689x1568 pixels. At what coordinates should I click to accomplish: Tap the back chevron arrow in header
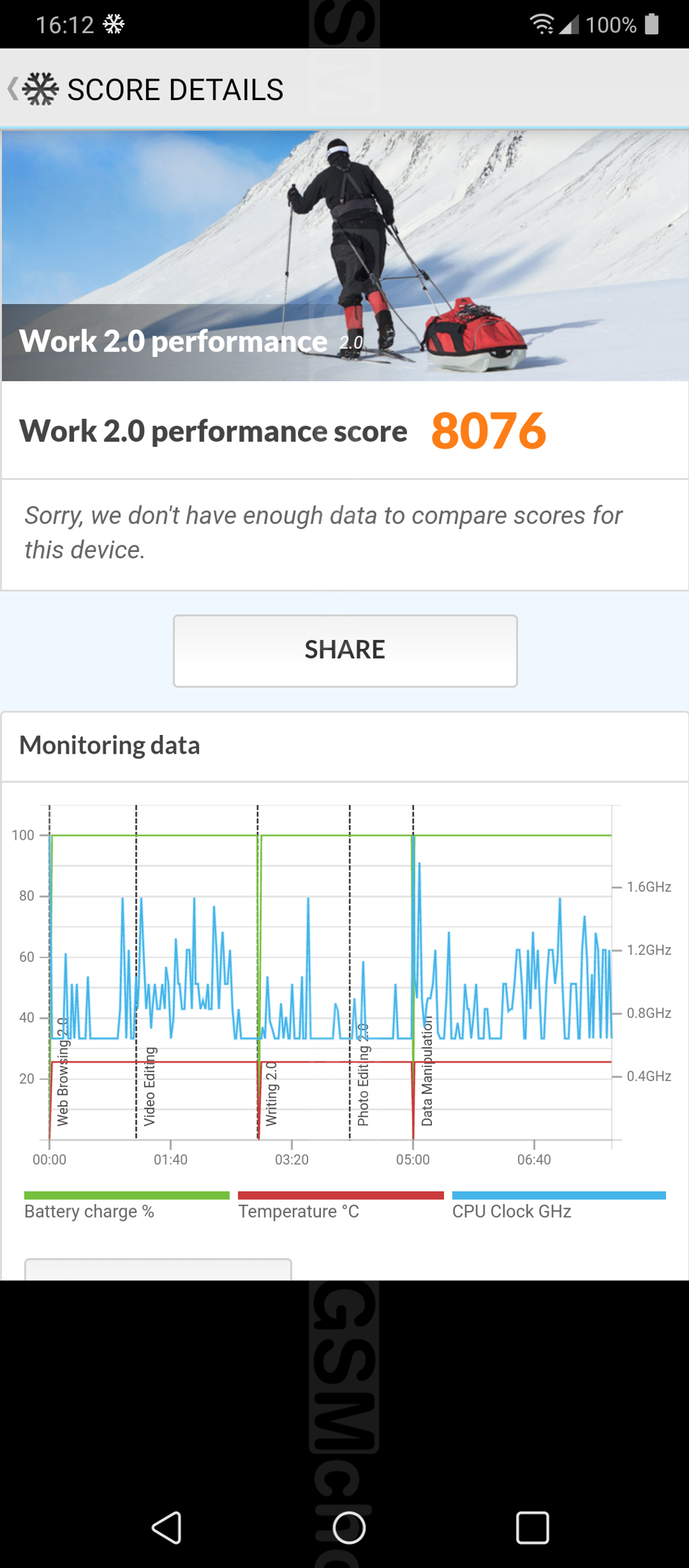click(x=12, y=89)
